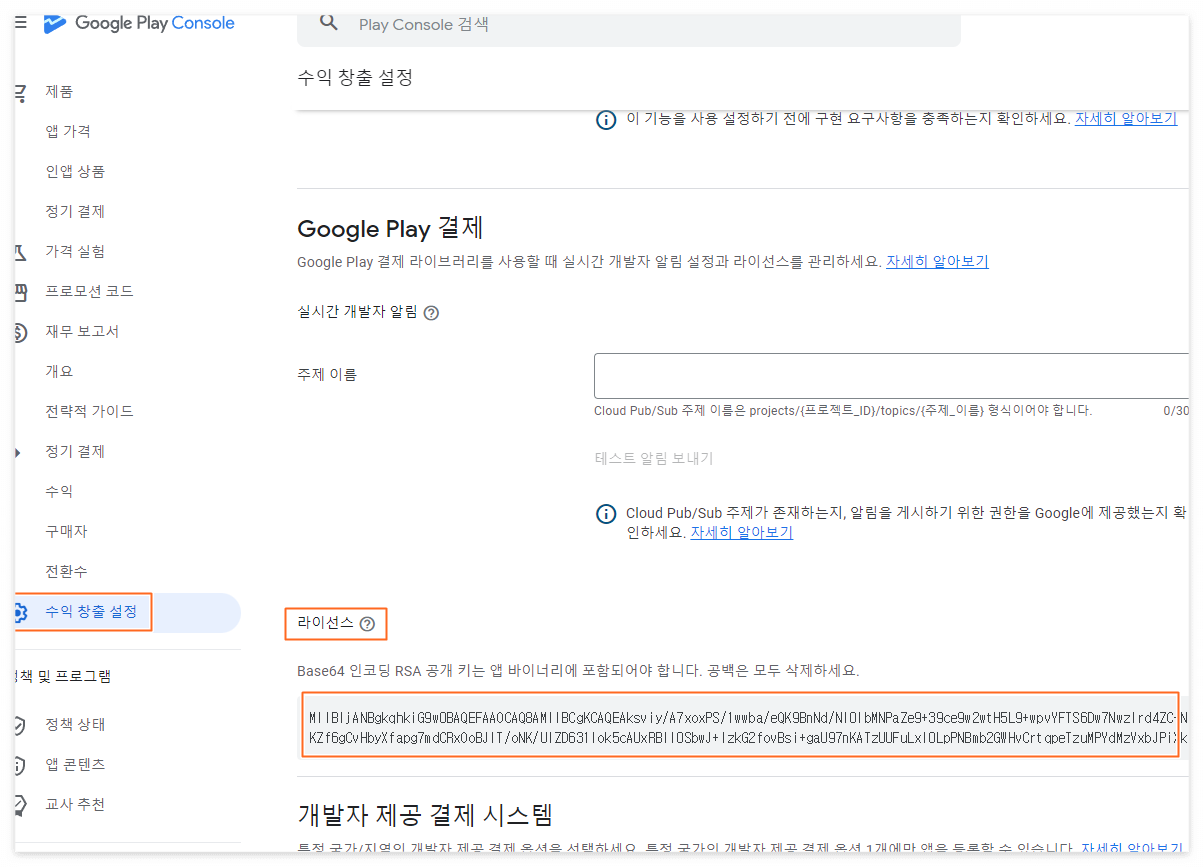Open 앱 콘텐츠 in the sidebar
The image size is (1204, 867).
pyautogui.click(x=75, y=764)
